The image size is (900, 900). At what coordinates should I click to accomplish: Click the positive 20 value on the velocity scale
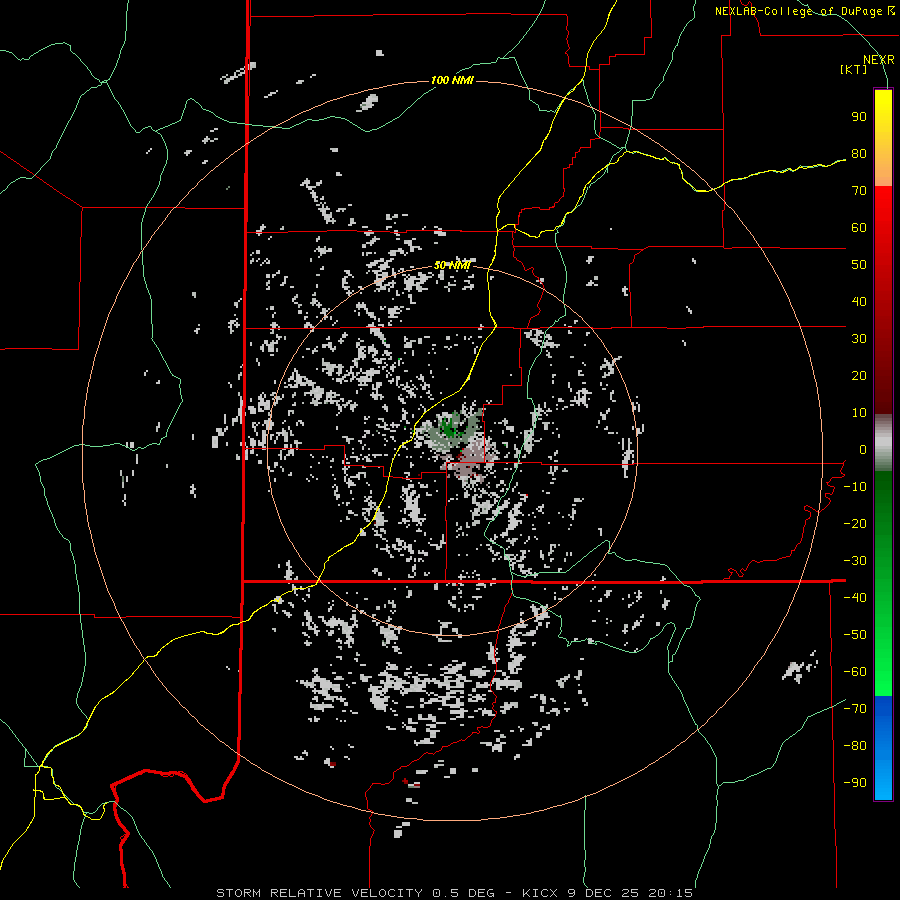[x=859, y=376]
